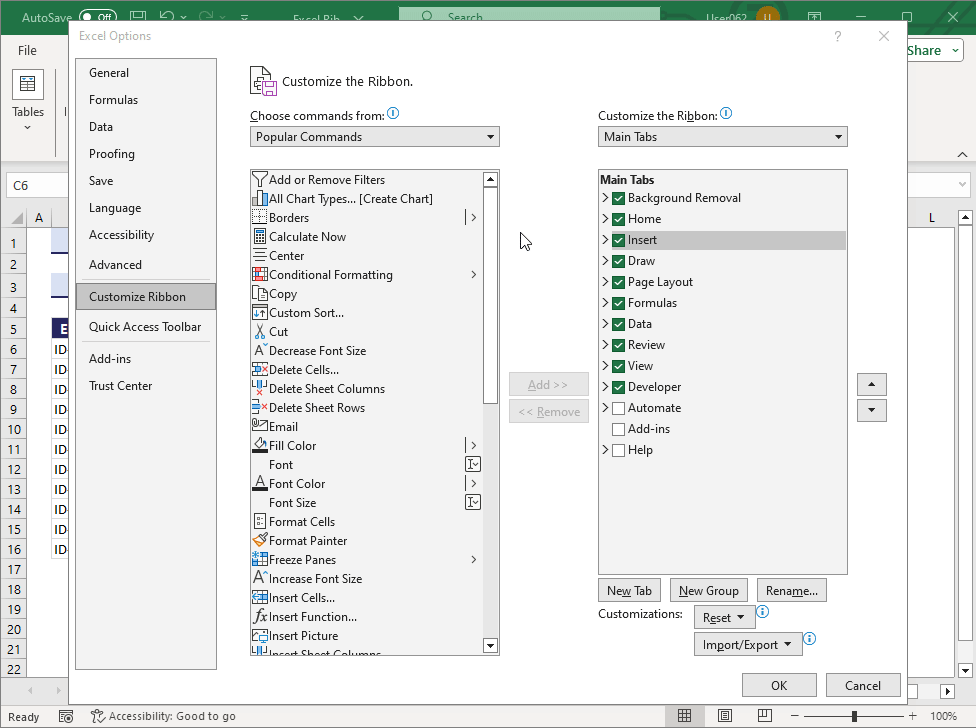Viewport: 976px width, 728px height.
Task: Click the New Tab button
Action: pyautogui.click(x=629, y=590)
